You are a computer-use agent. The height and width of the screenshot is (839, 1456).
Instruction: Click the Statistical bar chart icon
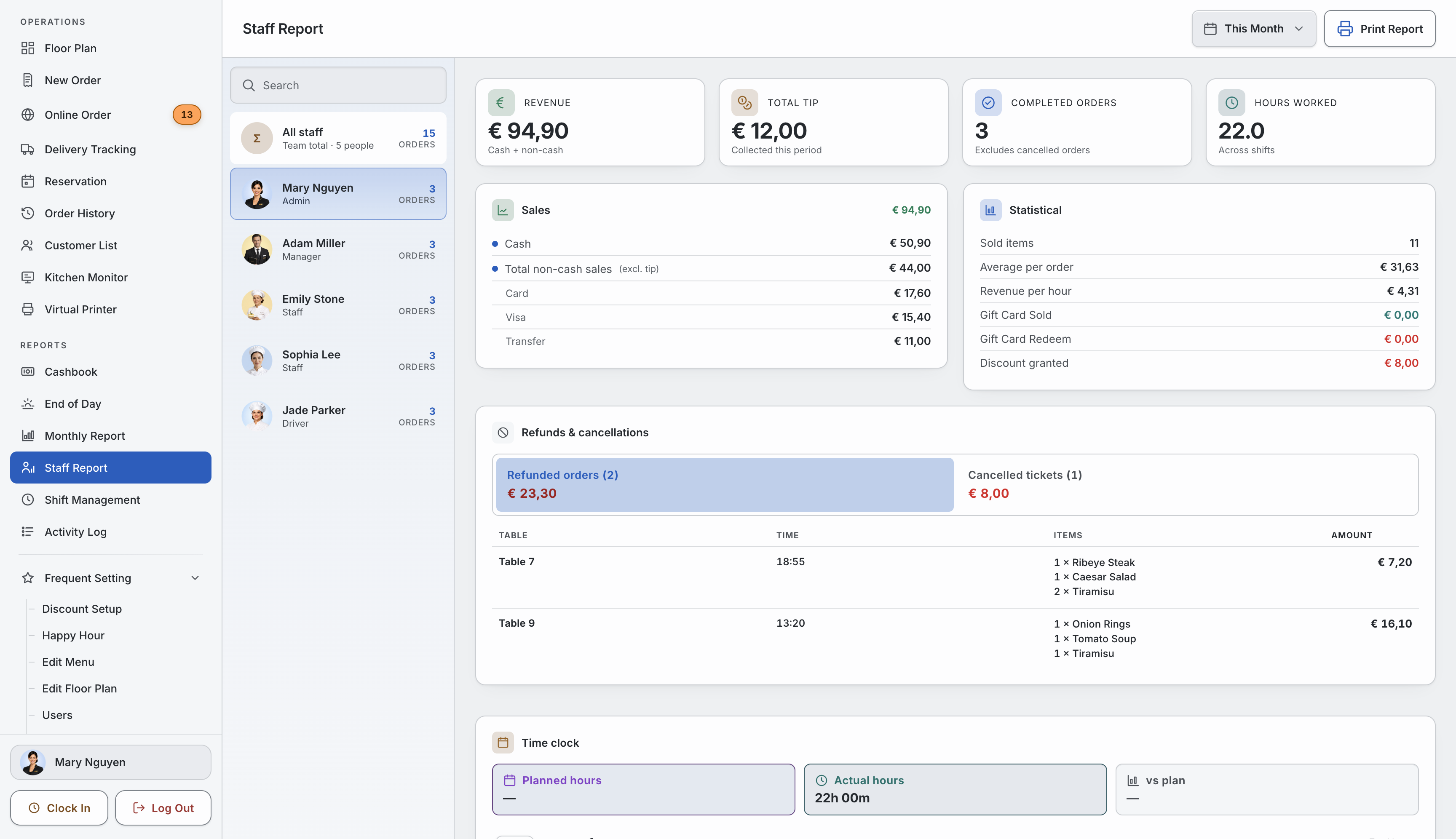990,210
